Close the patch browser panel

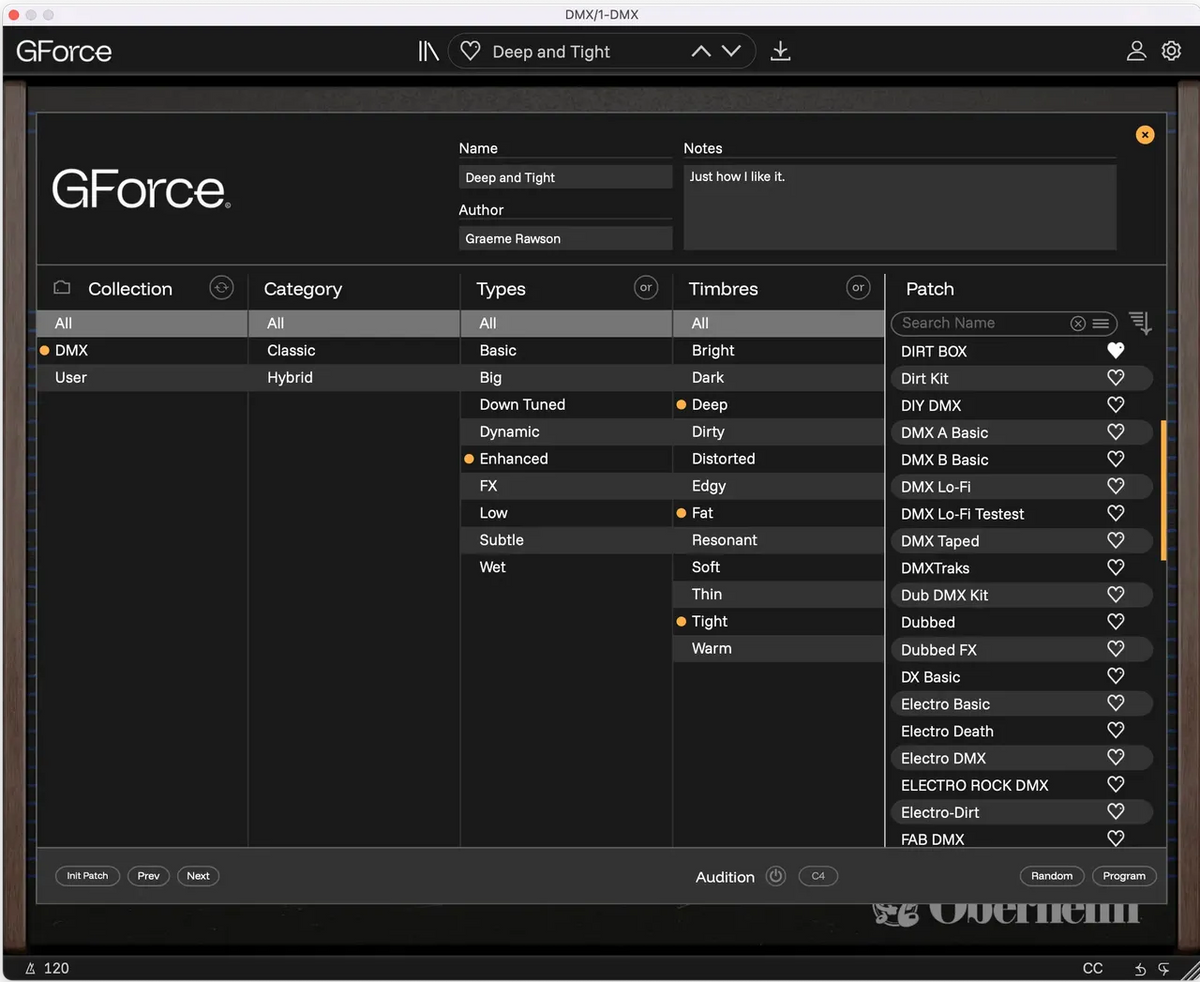[x=1145, y=135]
